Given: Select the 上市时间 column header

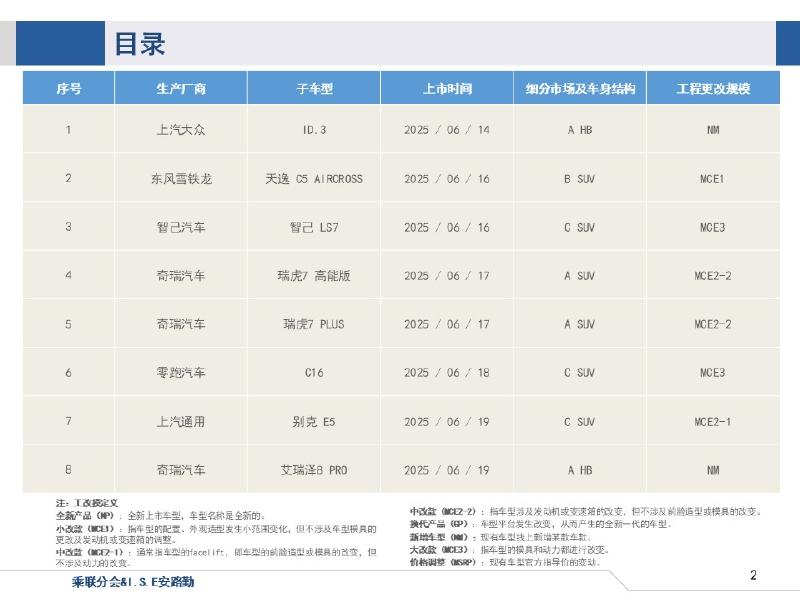Looking at the screenshot, I should (x=447, y=89).
